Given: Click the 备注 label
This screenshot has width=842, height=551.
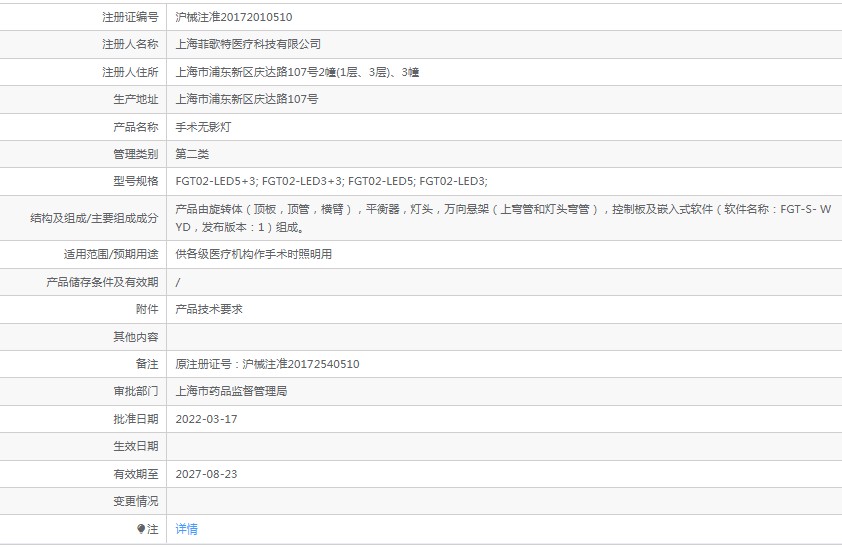Looking at the screenshot, I should click(x=147, y=364).
